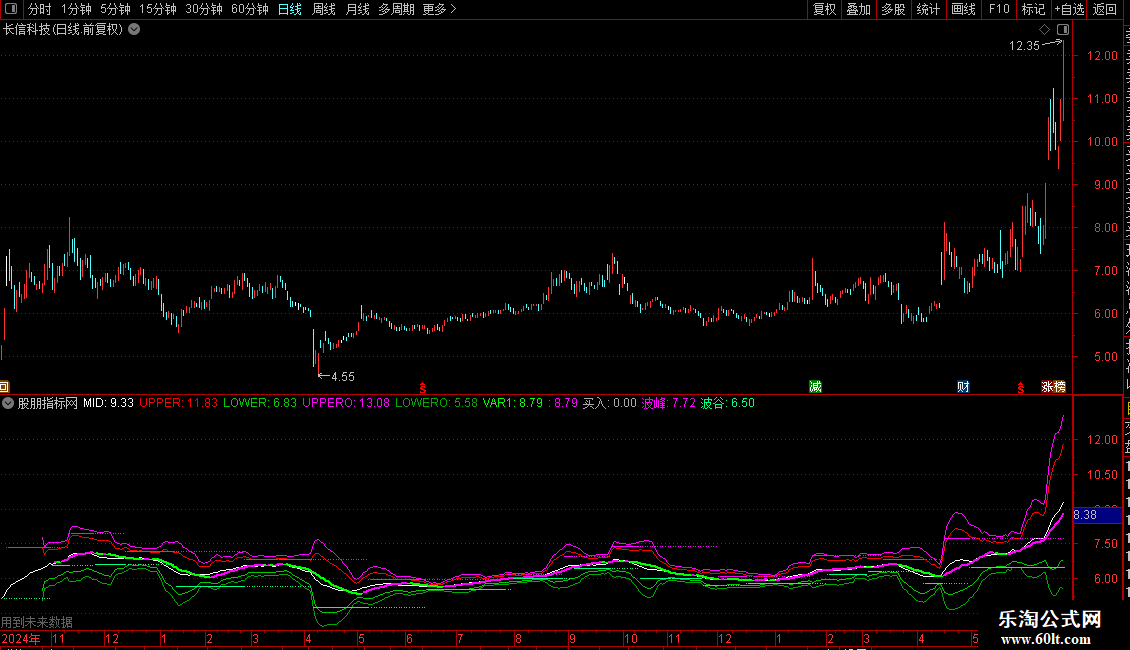The width and height of the screenshot is (1130, 650).
Task: Click the blue 8.38 price tag
Action: point(1098,515)
